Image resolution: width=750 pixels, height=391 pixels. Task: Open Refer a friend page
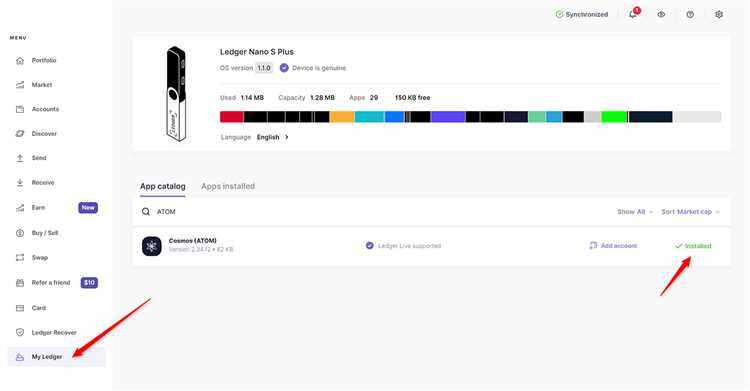(x=51, y=283)
